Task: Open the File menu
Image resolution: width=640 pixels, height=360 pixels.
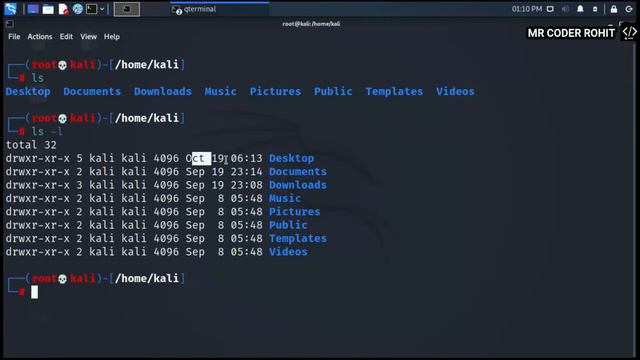Action: [14, 37]
